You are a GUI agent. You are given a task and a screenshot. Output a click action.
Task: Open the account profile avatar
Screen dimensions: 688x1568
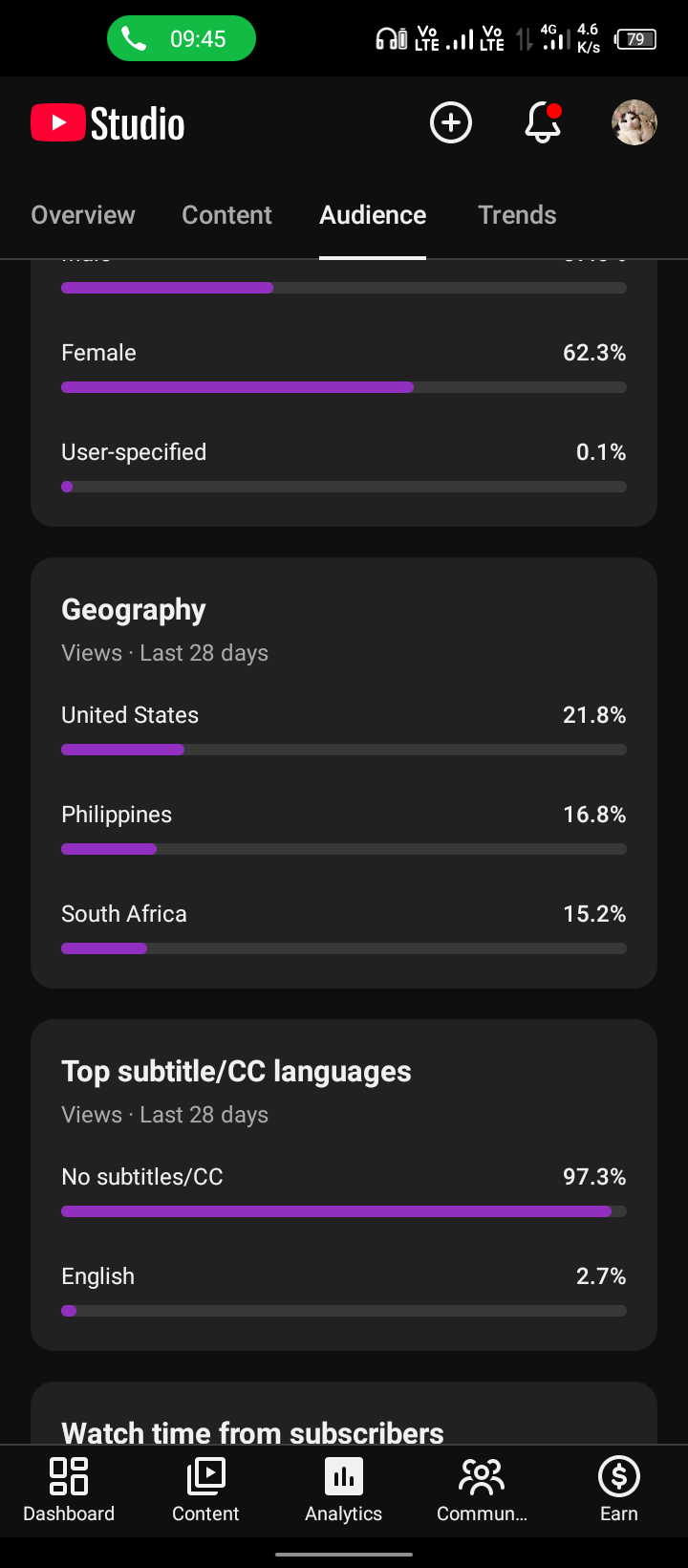[x=634, y=123]
